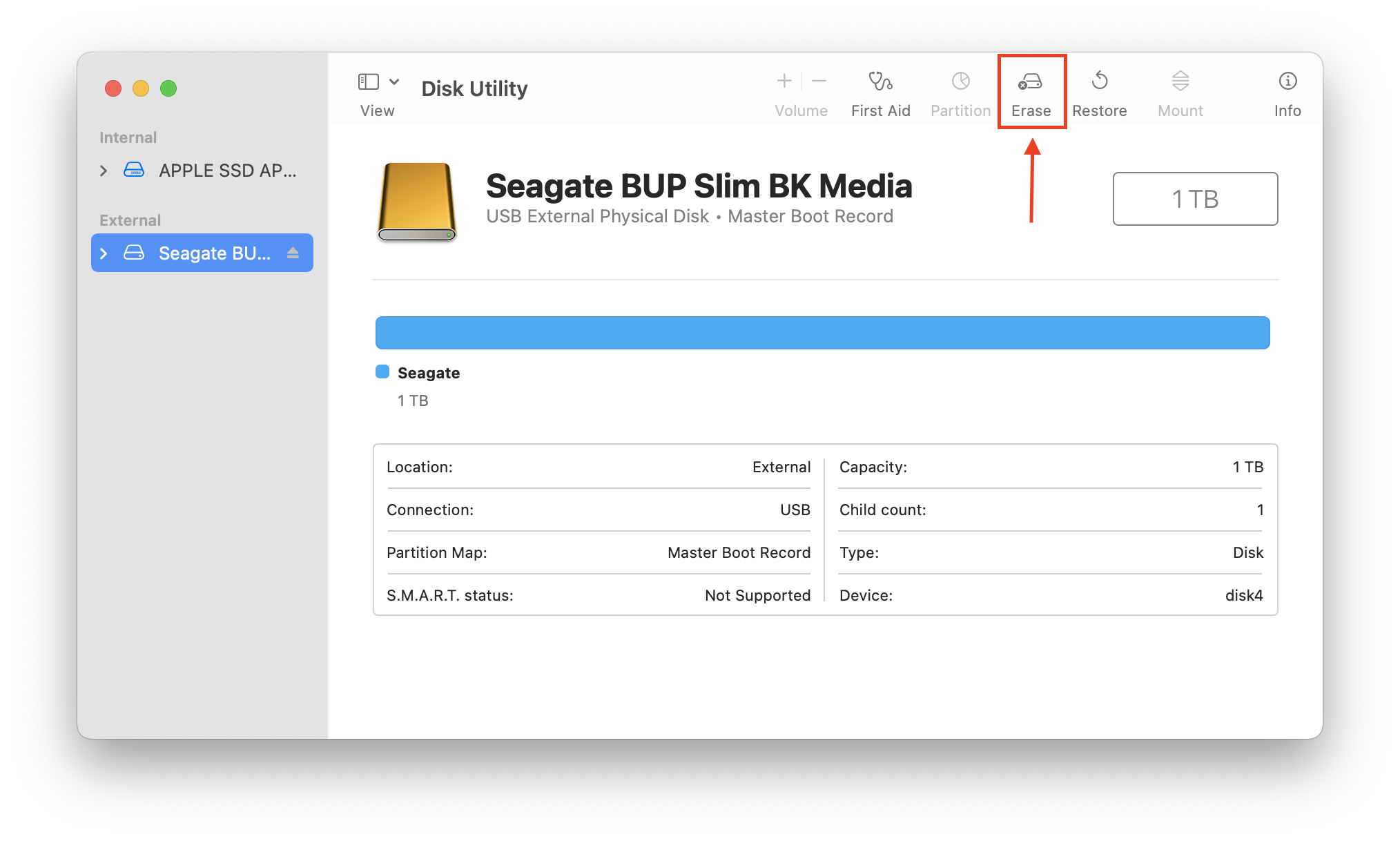Drag the Seagate capacity usage bar

click(822, 331)
